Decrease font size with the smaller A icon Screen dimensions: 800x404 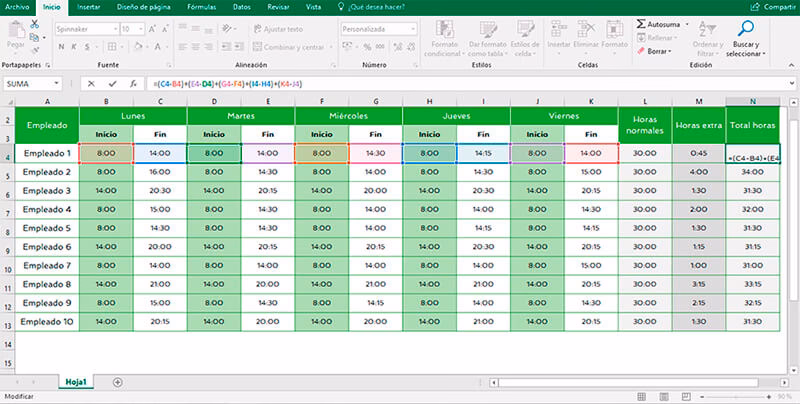(x=166, y=30)
